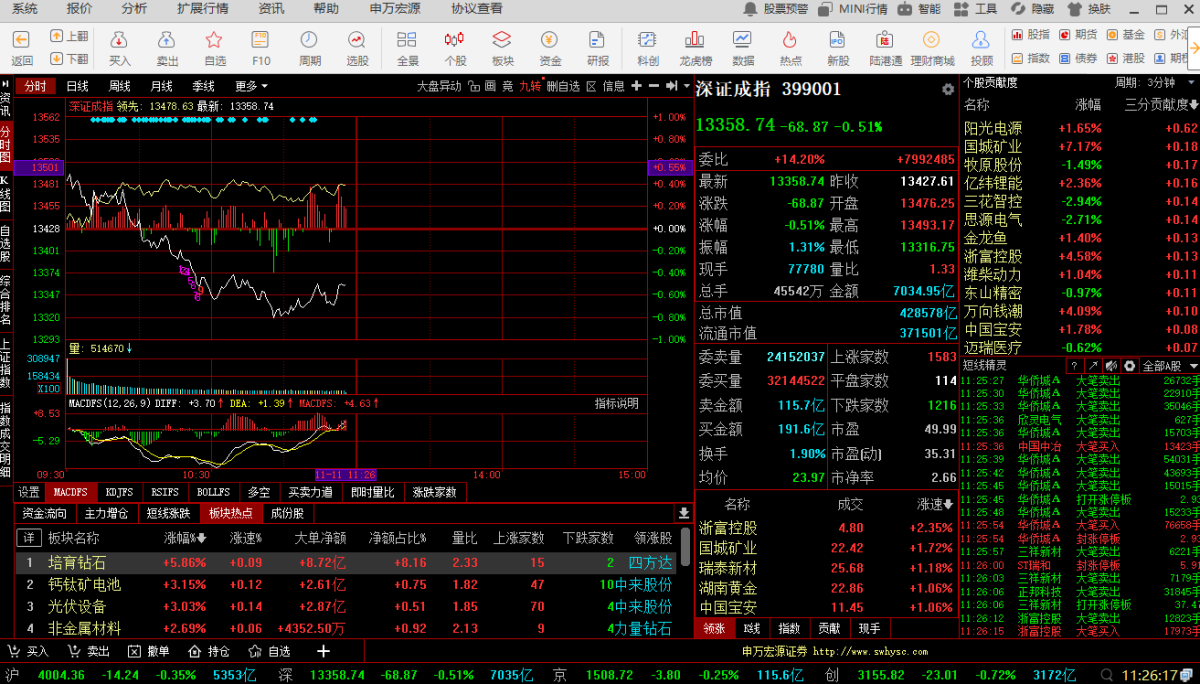Open the index panel settings gear

click(x=947, y=89)
